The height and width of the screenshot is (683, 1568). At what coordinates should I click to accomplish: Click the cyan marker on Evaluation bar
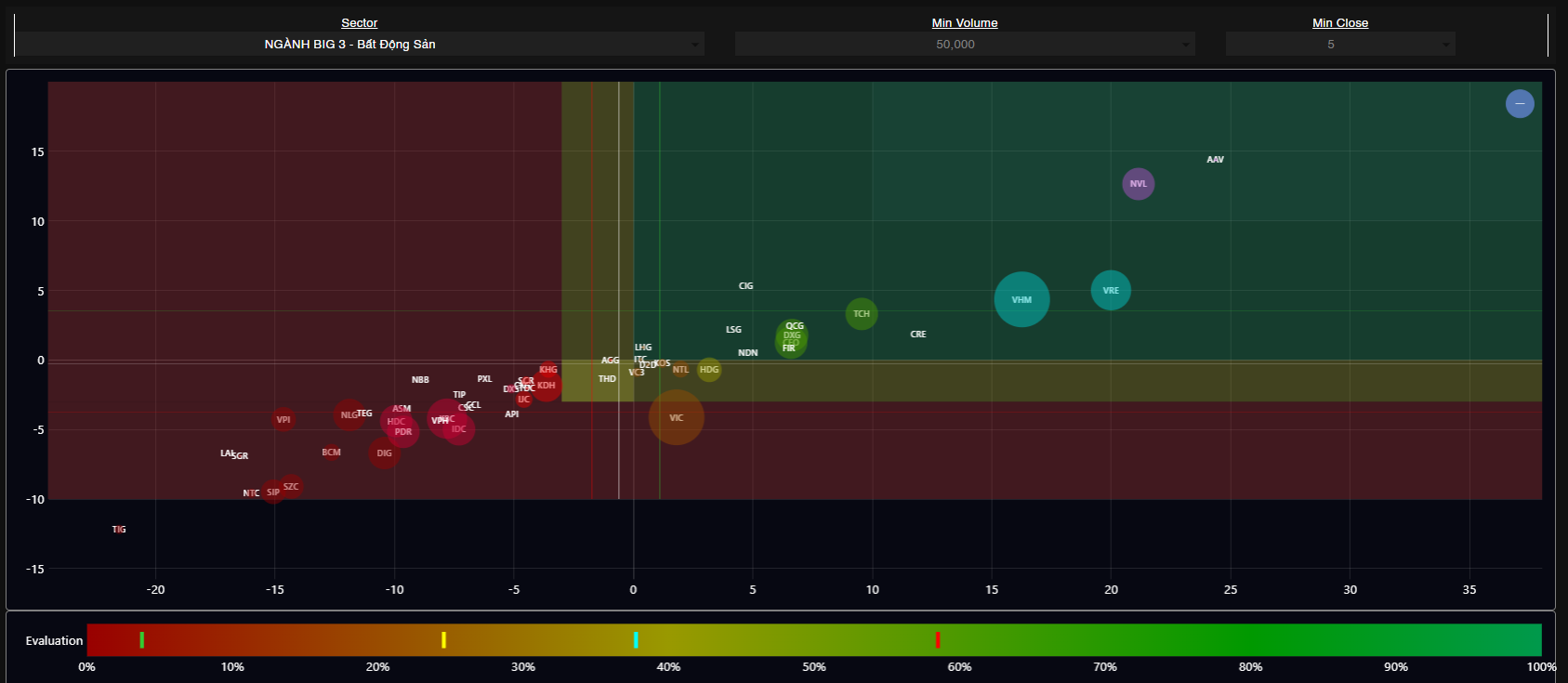coord(636,639)
